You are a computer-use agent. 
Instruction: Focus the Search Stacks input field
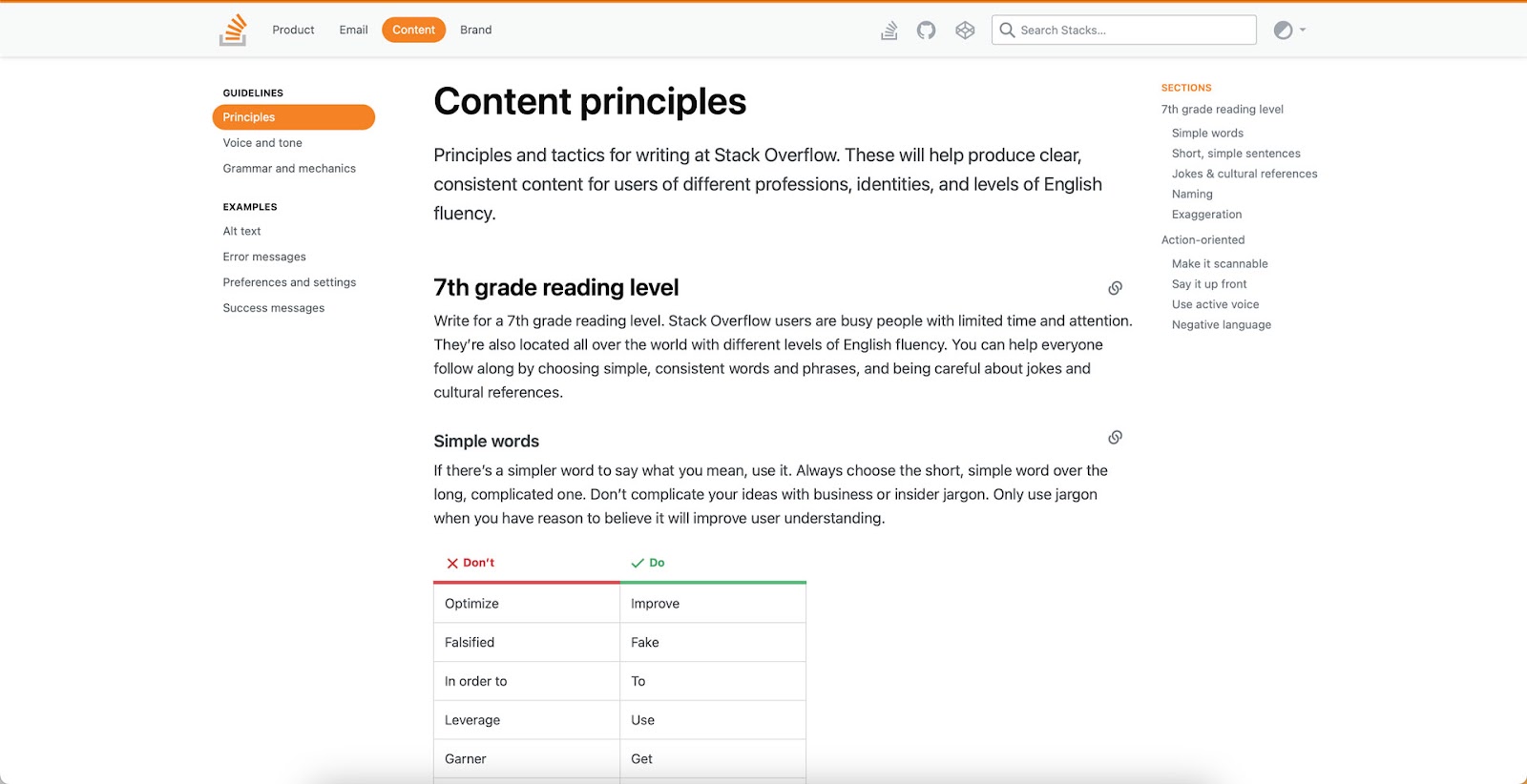[x=1124, y=31]
